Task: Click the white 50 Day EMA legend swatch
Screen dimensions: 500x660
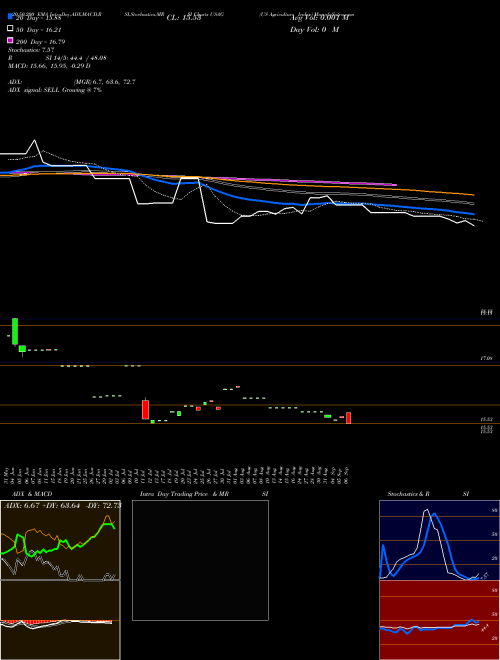Action: click(x=10, y=29)
